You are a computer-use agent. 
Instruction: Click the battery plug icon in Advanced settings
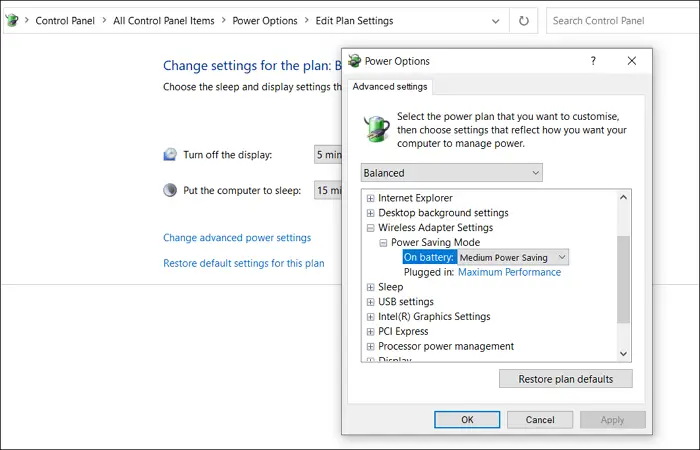(376, 129)
